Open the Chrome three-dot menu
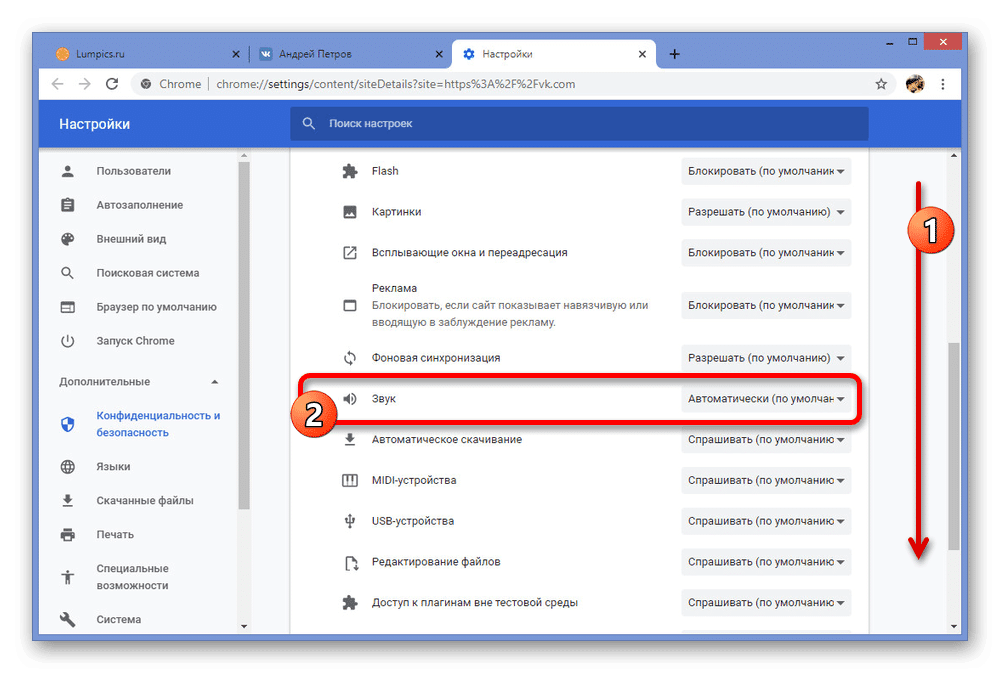Screen dimensions: 1000x673 click(943, 84)
